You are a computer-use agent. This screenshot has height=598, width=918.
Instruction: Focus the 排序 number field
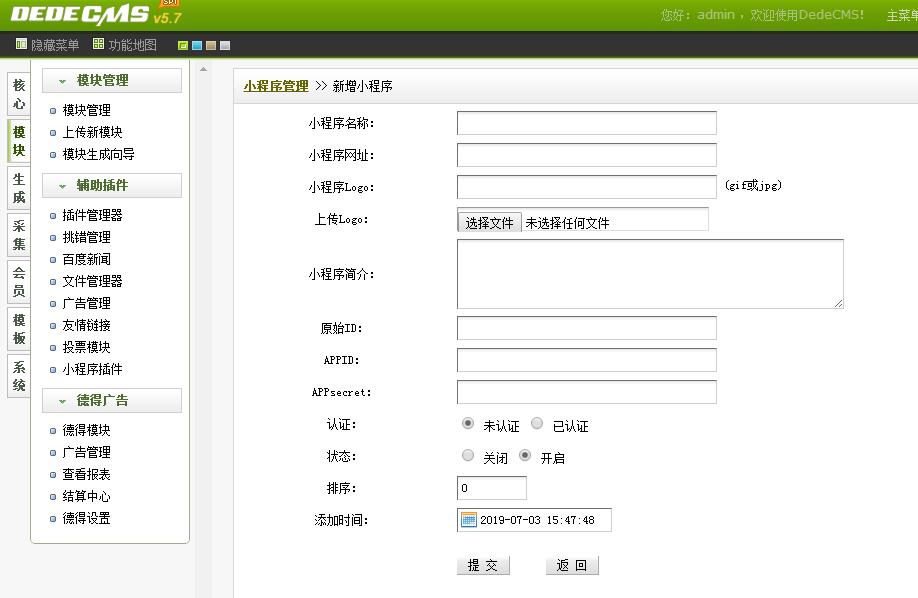tap(492, 488)
